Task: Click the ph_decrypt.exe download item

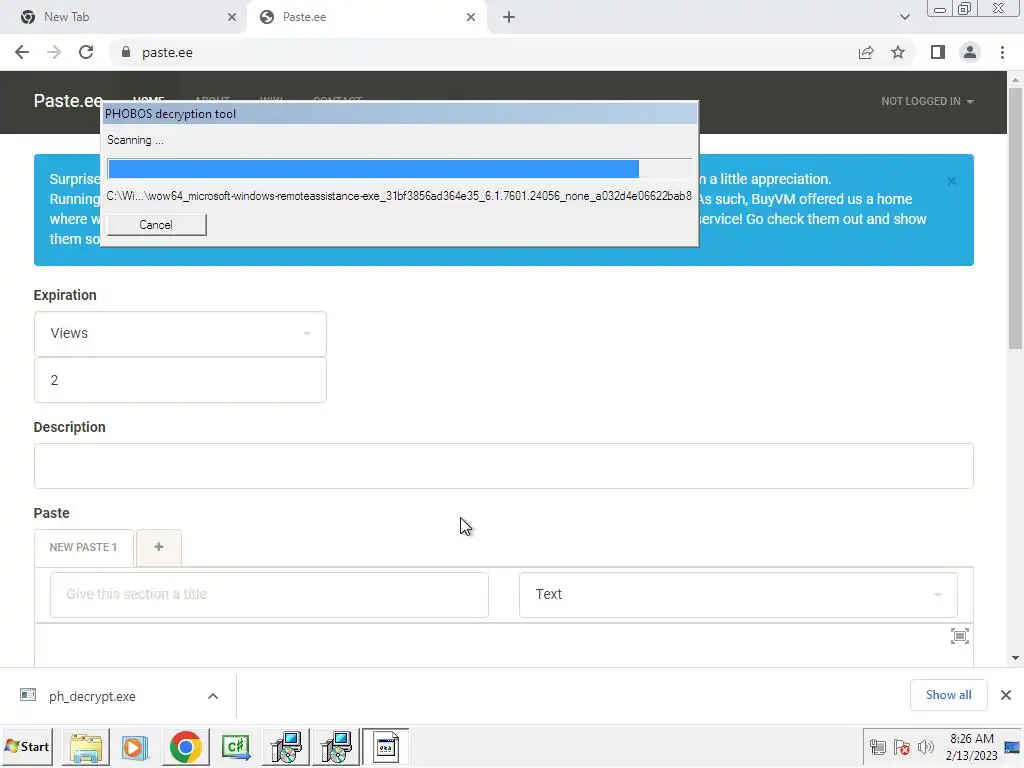Action: [92, 696]
